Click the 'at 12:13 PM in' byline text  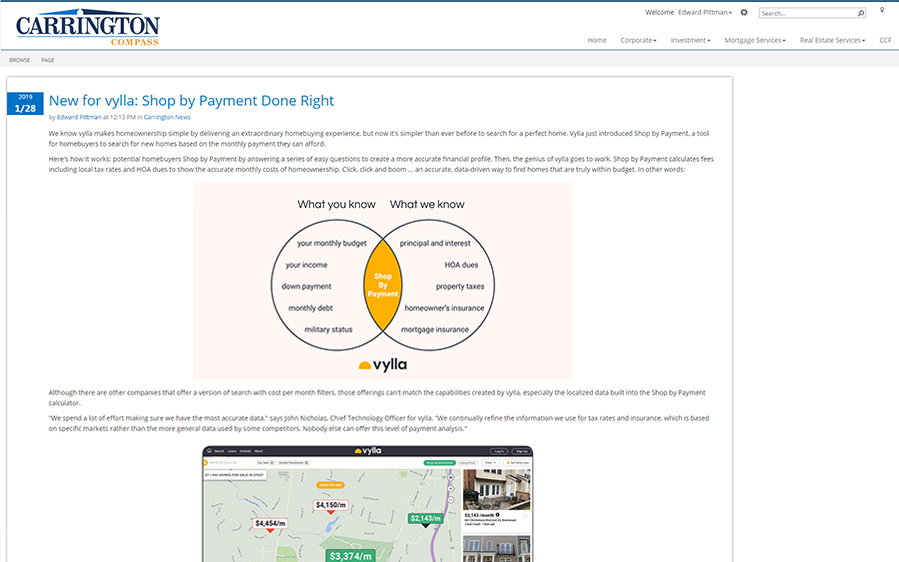(x=122, y=117)
